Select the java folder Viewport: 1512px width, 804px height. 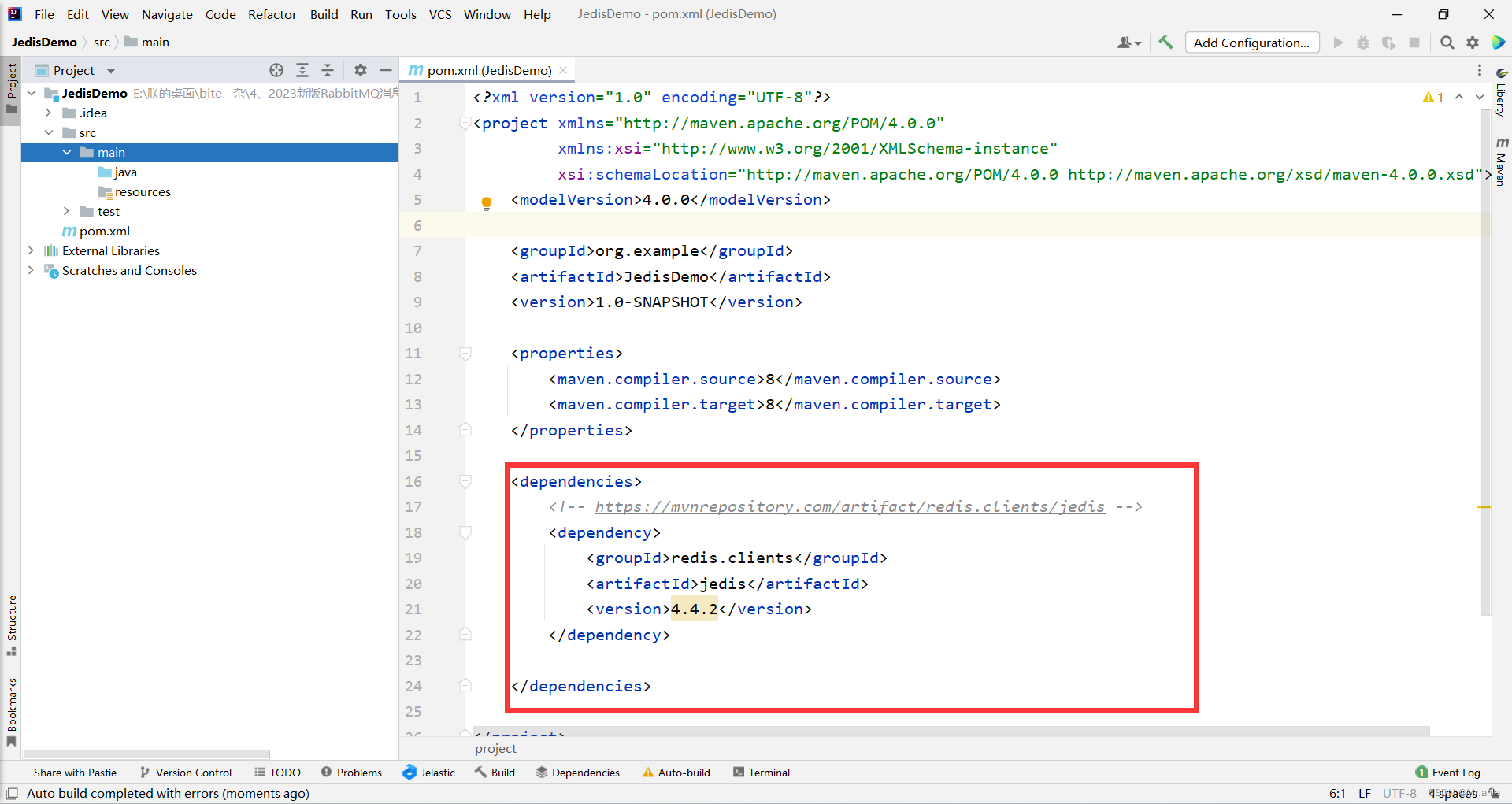117,172
